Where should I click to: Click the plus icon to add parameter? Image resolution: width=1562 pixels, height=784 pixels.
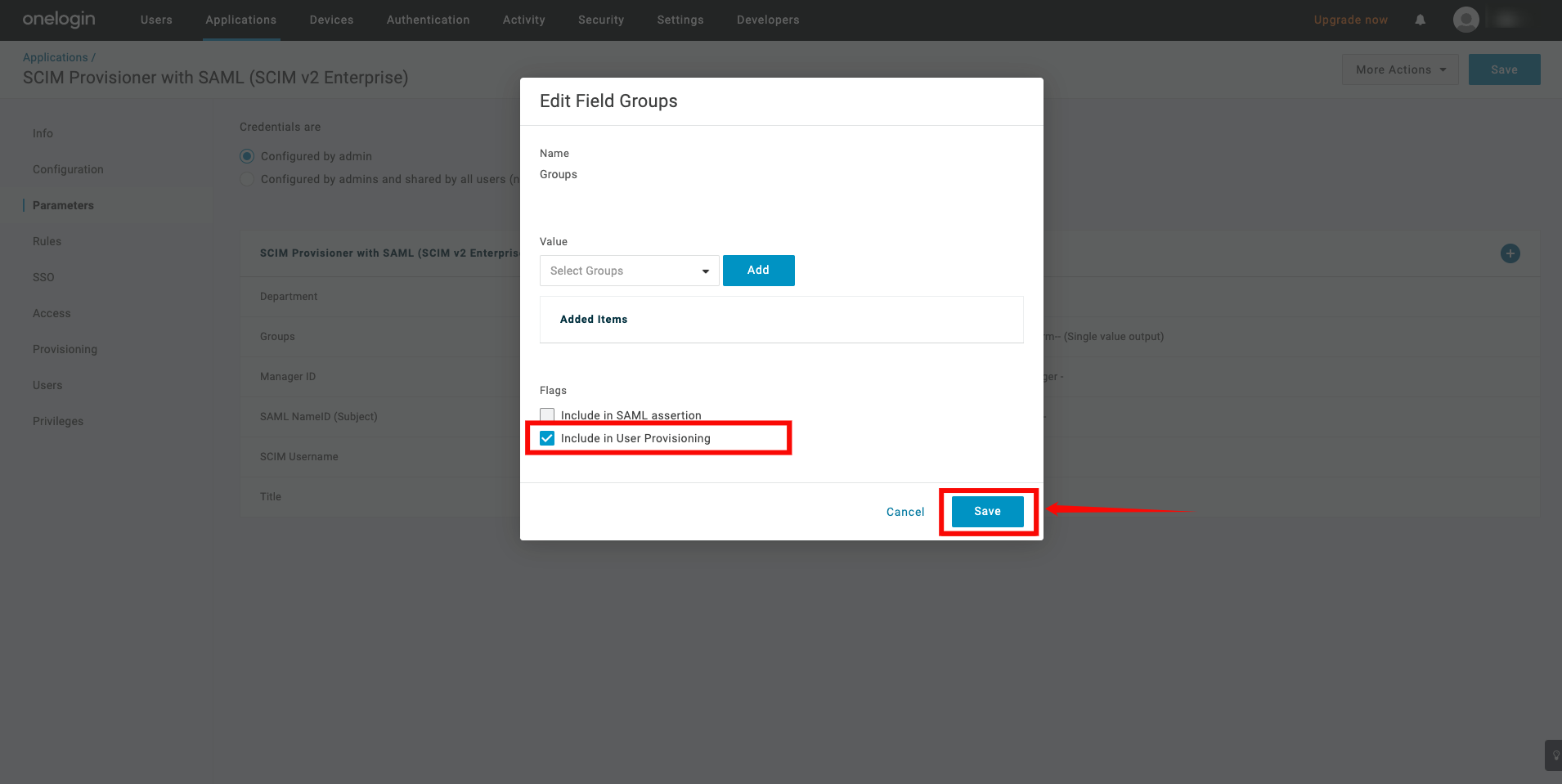[1510, 253]
